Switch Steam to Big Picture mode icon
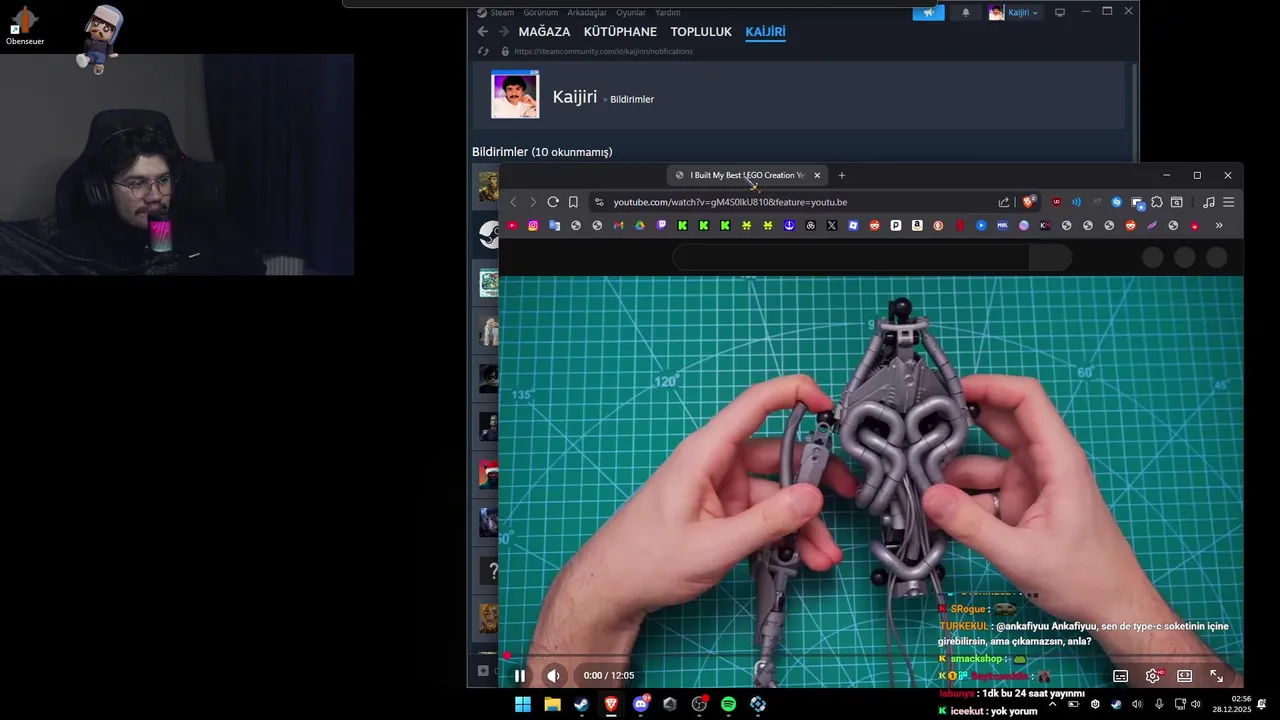The height and width of the screenshot is (720, 1280). tap(1060, 13)
